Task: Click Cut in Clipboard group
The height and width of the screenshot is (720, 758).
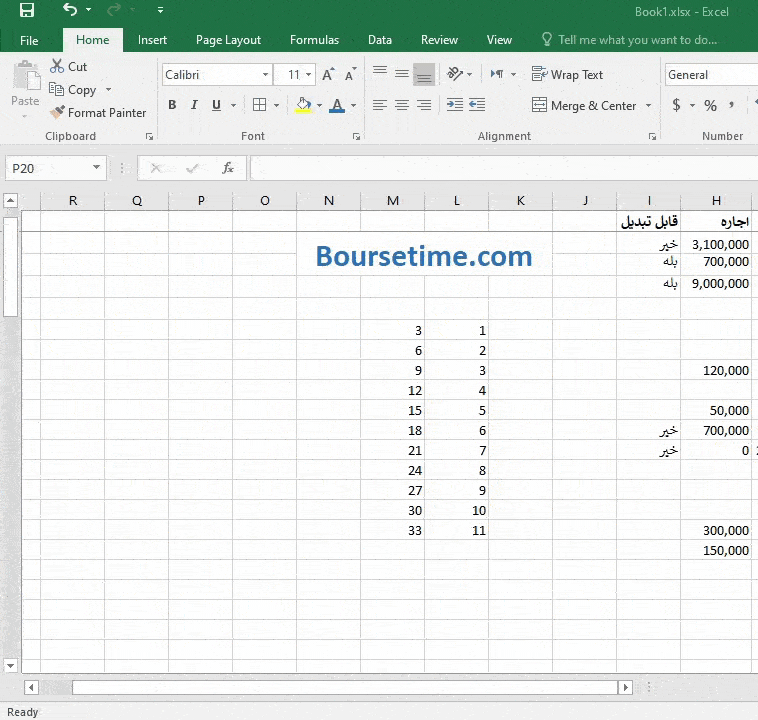Action: (69, 67)
